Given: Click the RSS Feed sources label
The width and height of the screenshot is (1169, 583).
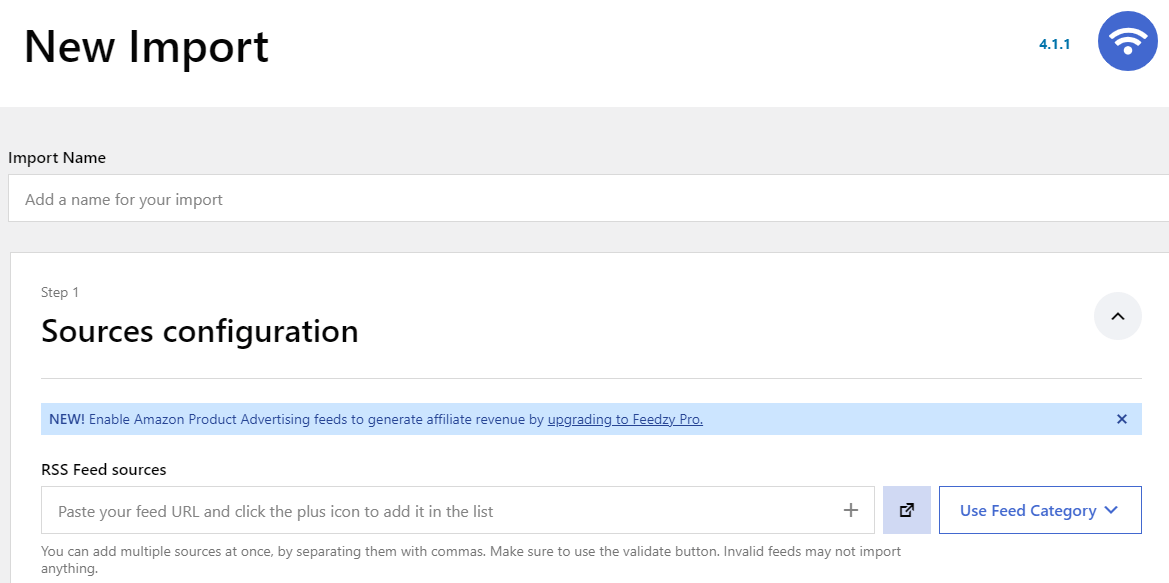Looking at the screenshot, I should (x=104, y=469).
